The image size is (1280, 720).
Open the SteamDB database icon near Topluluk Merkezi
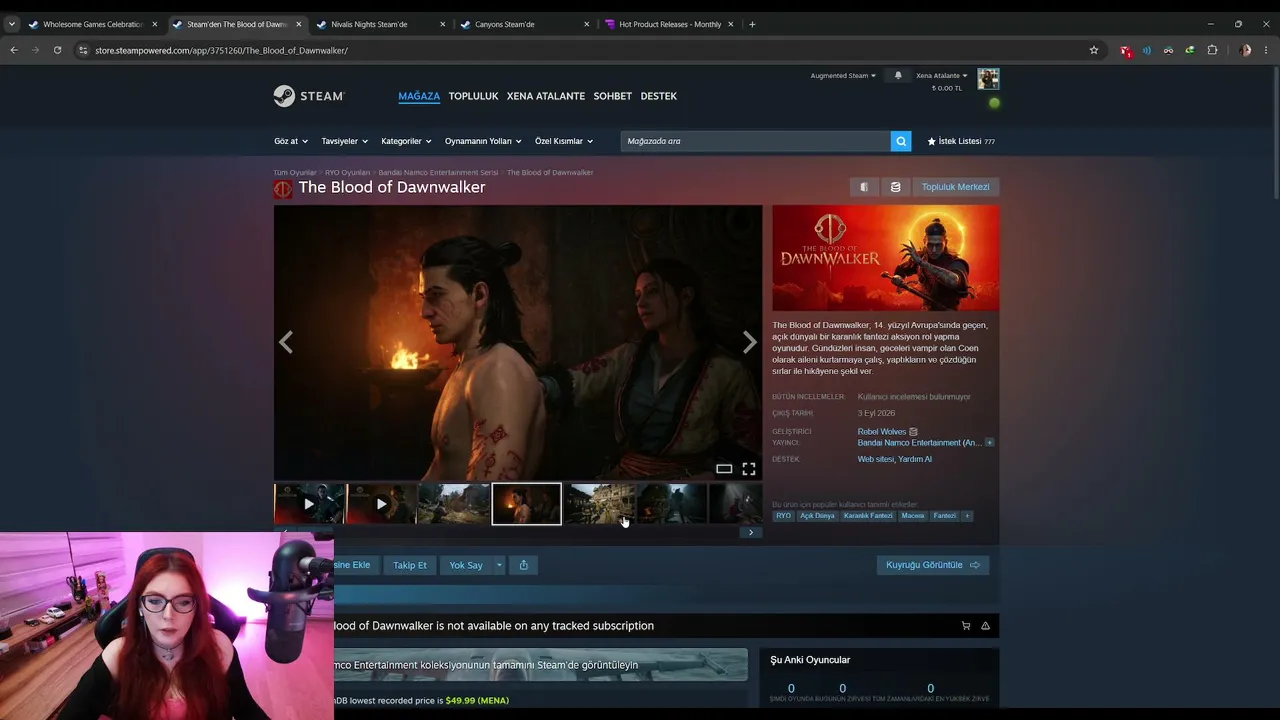[895, 187]
